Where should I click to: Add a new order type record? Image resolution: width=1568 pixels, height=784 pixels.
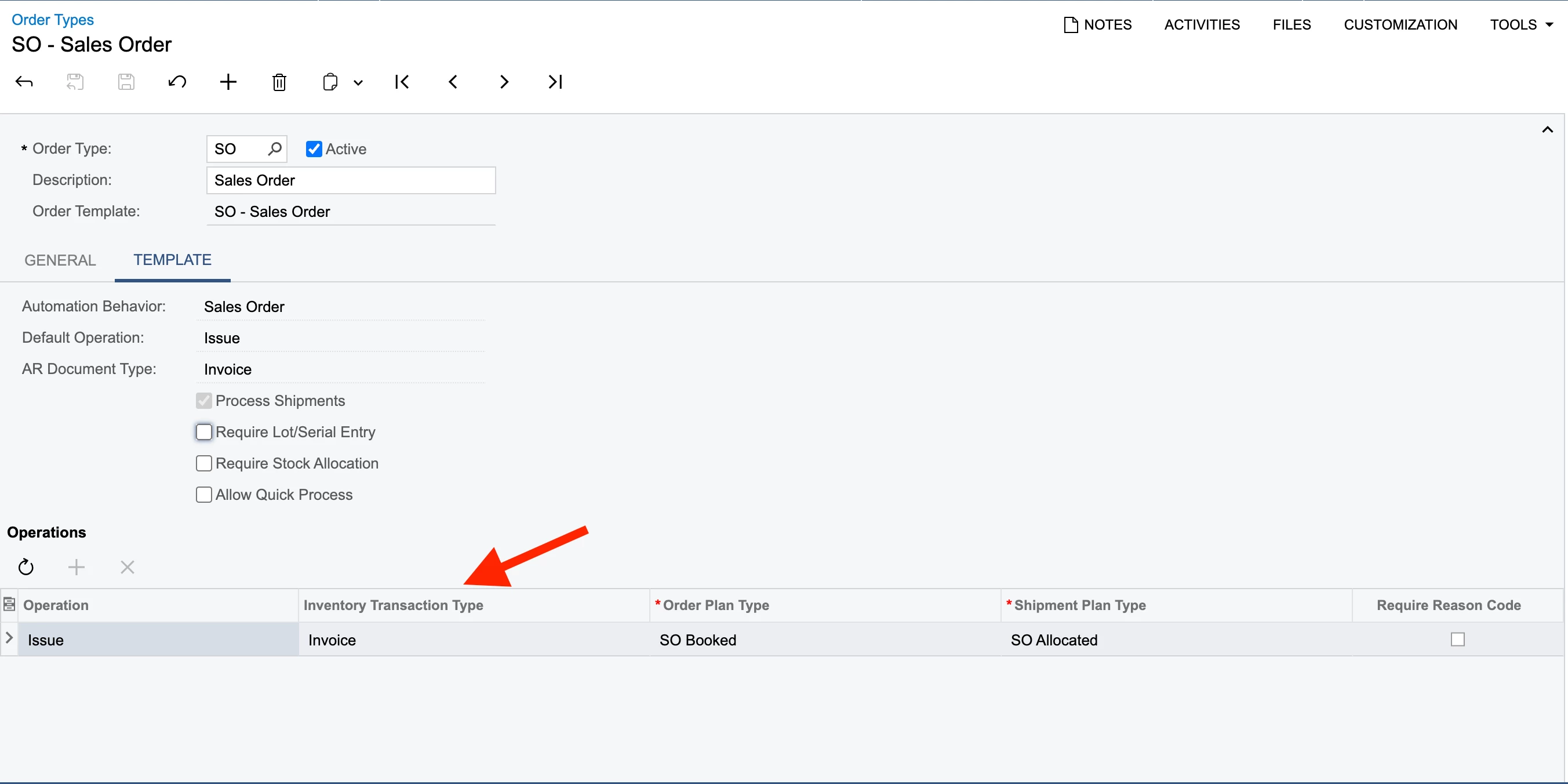(x=228, y=82)
